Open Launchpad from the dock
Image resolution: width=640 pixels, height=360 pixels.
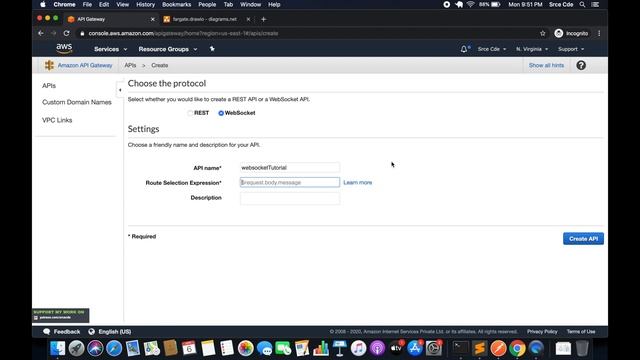76,348
